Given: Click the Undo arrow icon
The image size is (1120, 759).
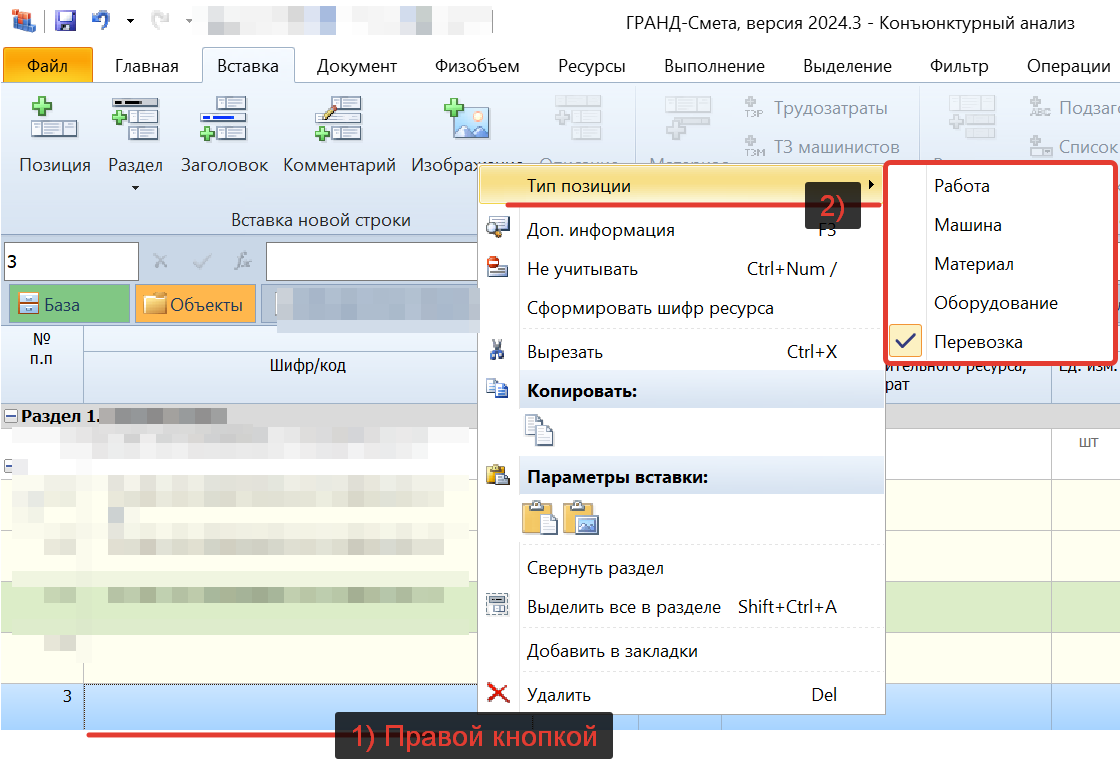Looking at the screenshot, I should click(101, 20).
